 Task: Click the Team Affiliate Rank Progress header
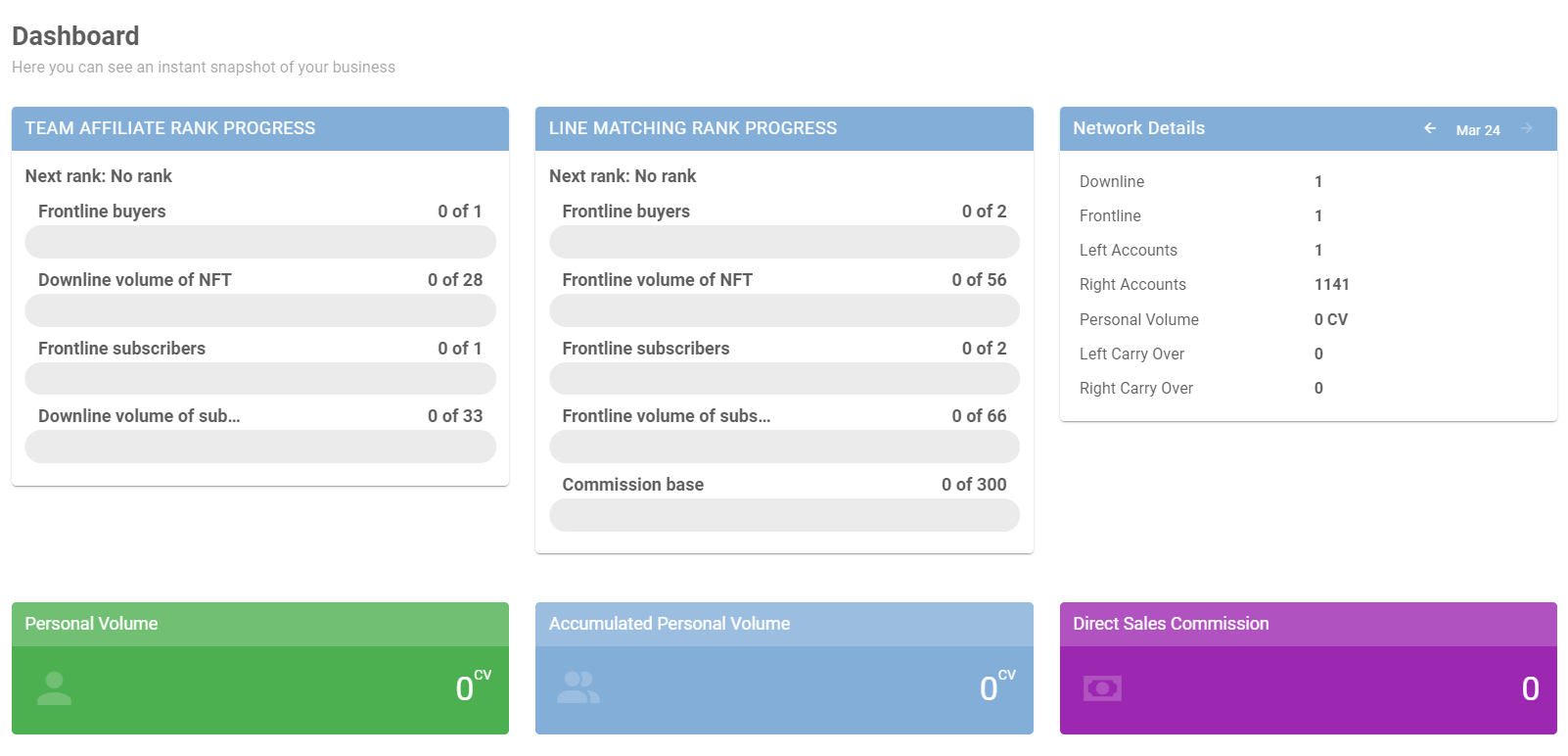coord(170,128)
